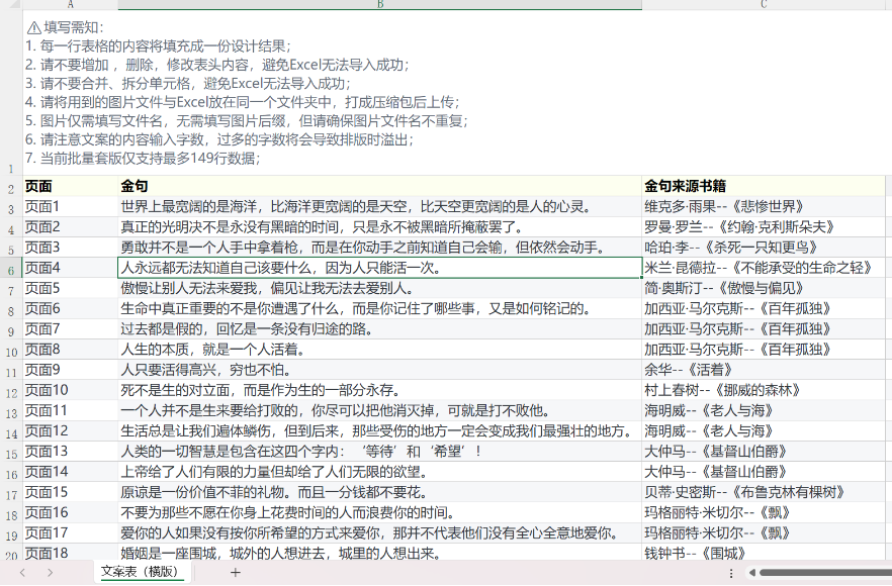Select source cell 米兰·昆德拉--《不能承受的生命之轻》
This screenshot has height=586, width=892.
[763, 268]
